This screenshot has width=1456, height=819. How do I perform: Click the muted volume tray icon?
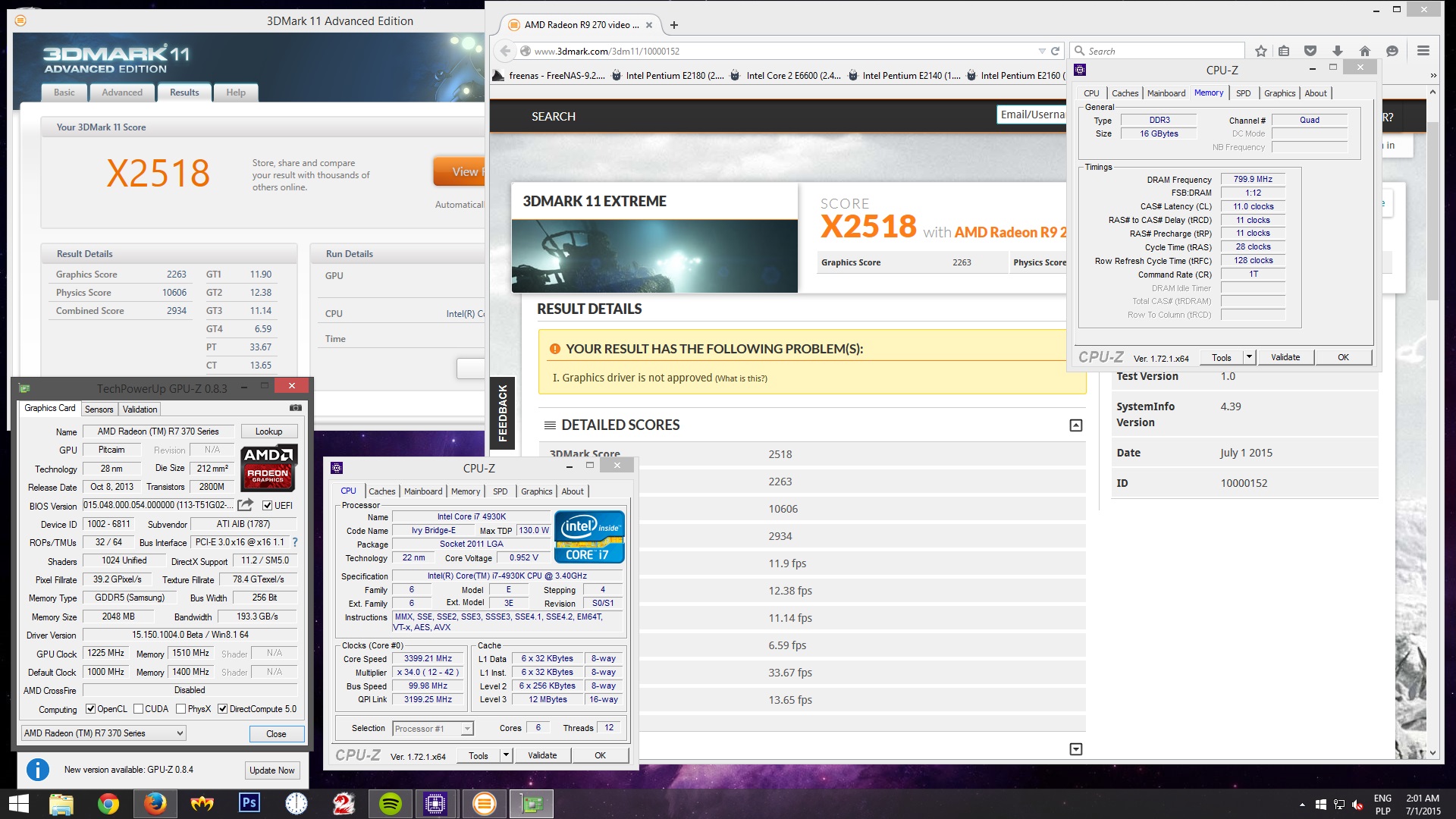1358,805
